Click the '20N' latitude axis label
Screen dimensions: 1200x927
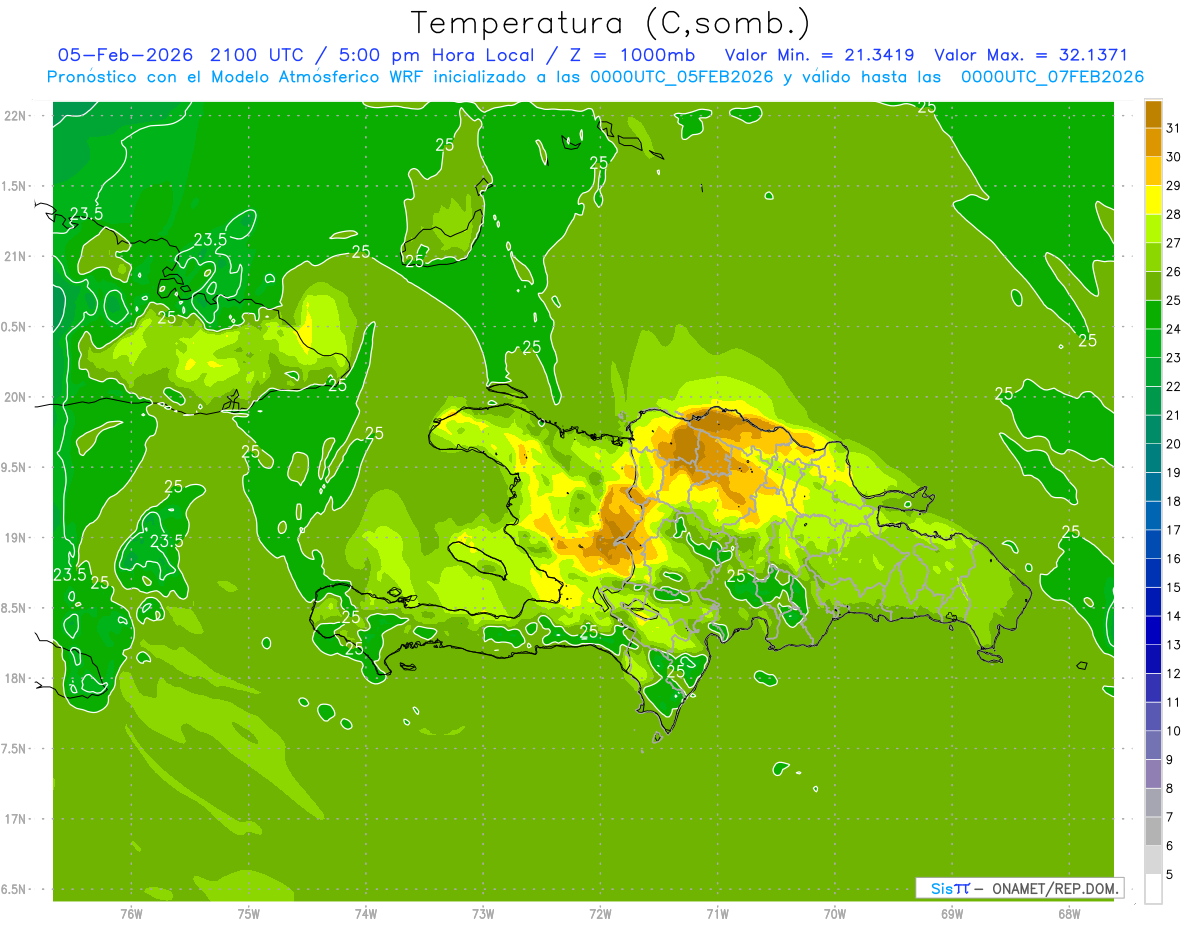[15, 397]
